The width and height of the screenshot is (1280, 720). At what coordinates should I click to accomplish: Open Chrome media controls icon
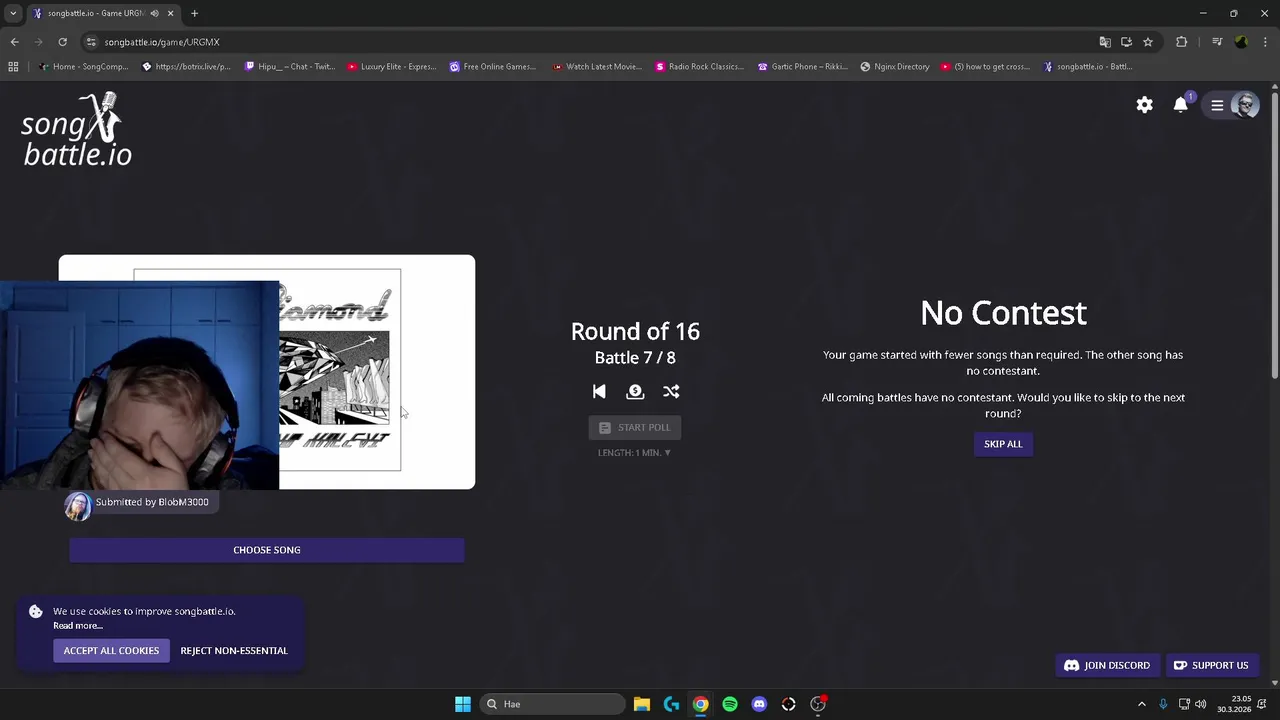pyautogui.click(x=1217, y=42)
